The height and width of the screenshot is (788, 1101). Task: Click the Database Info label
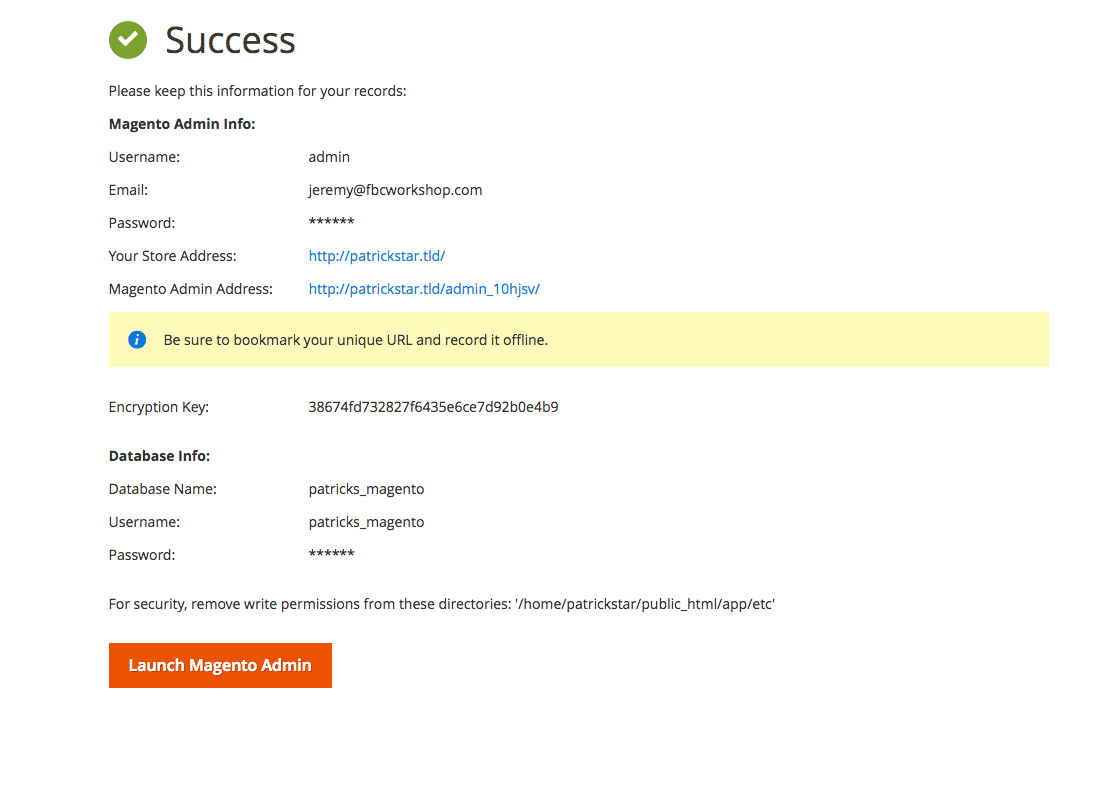coord(159,455)
